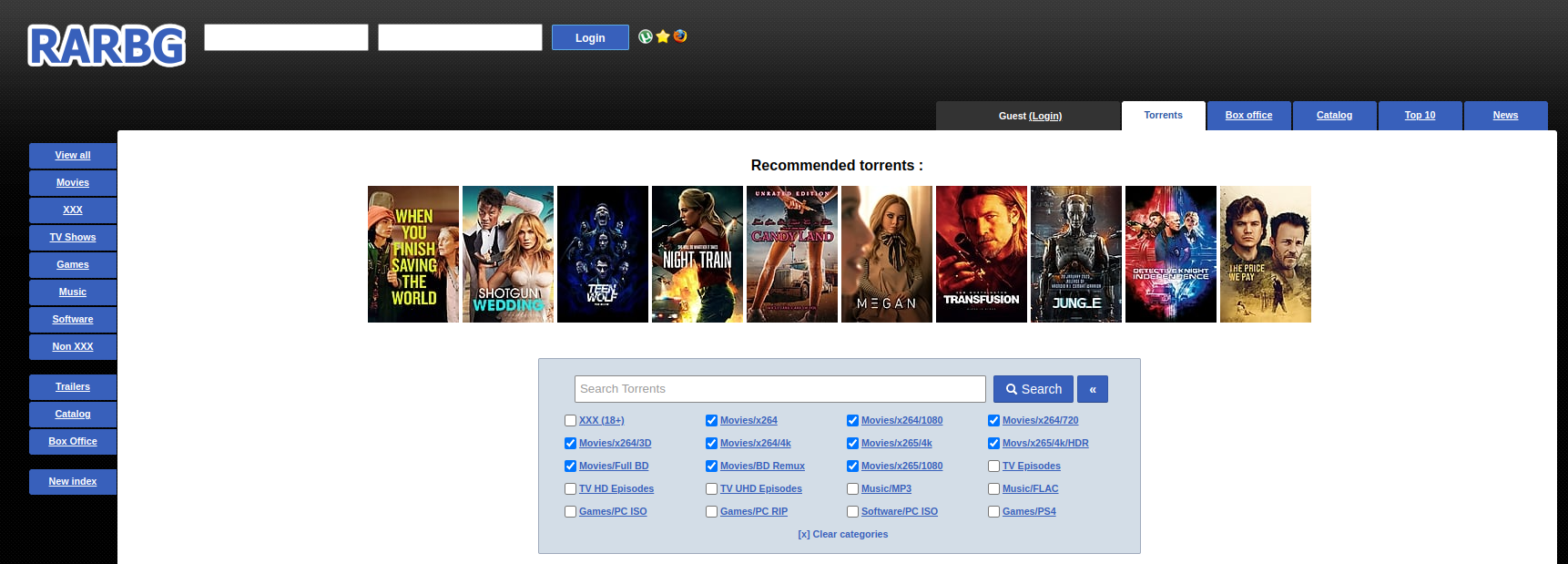Viewport: 1568px width, 564px height.
Task: Check the TV Episodes checkbox
Action: point(994,467)
